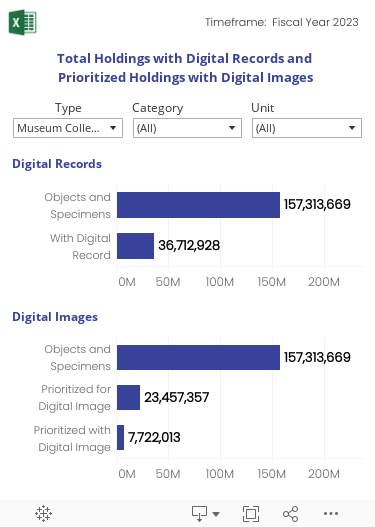The image size is (375, 527).
Task: Click the Digital Records heading
Action: click(57, 164)
